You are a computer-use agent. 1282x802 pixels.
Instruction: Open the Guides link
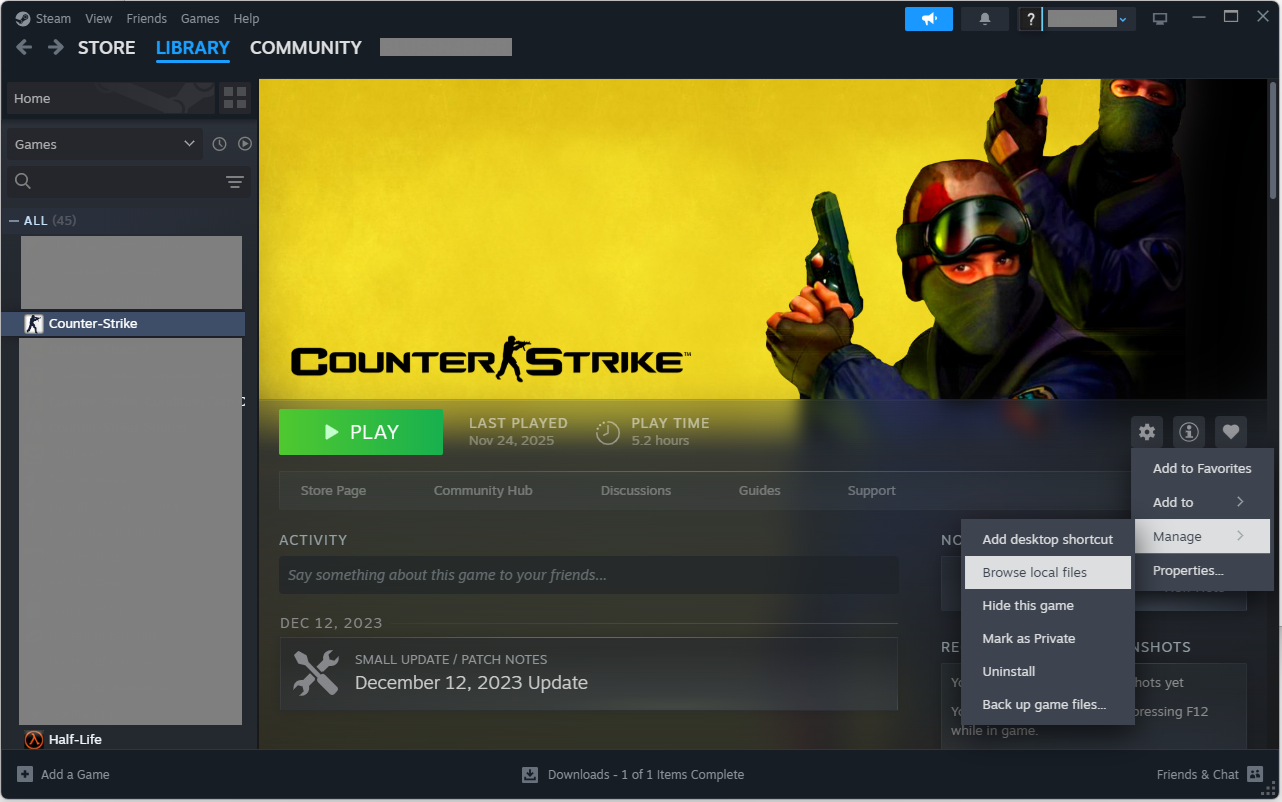[759, 490]
